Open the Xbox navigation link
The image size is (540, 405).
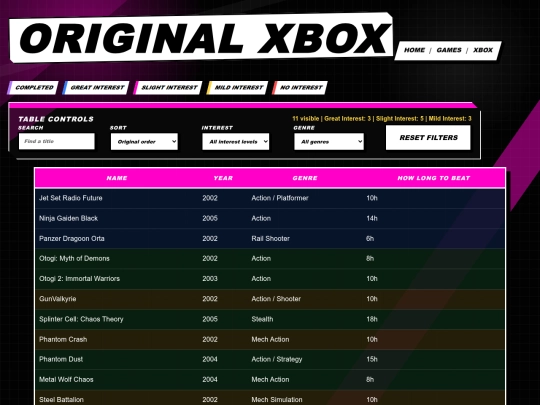[483, 50]
